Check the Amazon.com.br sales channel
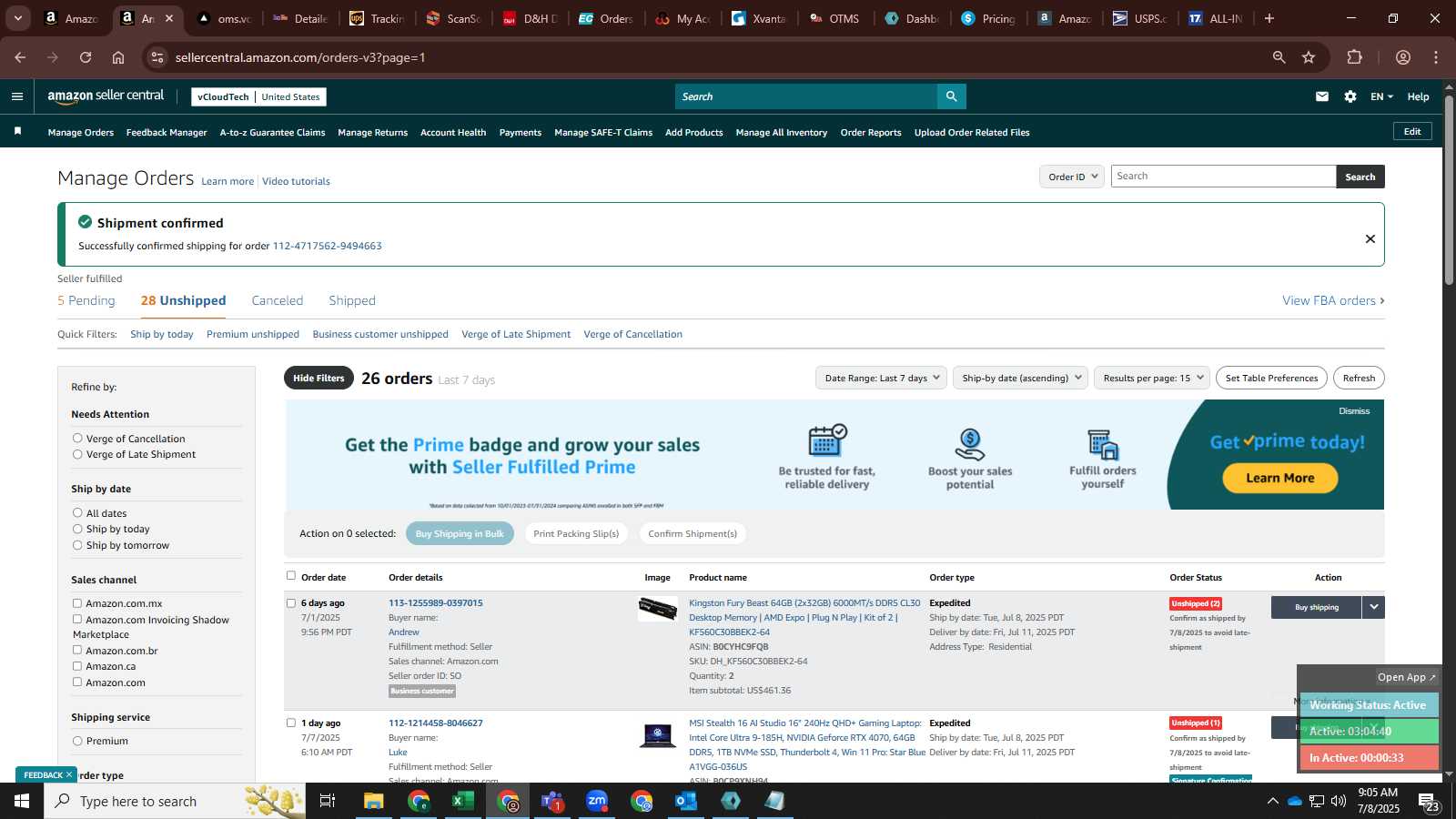Image resolution: width=1456 pixels, height=819 pixels. point(77,651)
